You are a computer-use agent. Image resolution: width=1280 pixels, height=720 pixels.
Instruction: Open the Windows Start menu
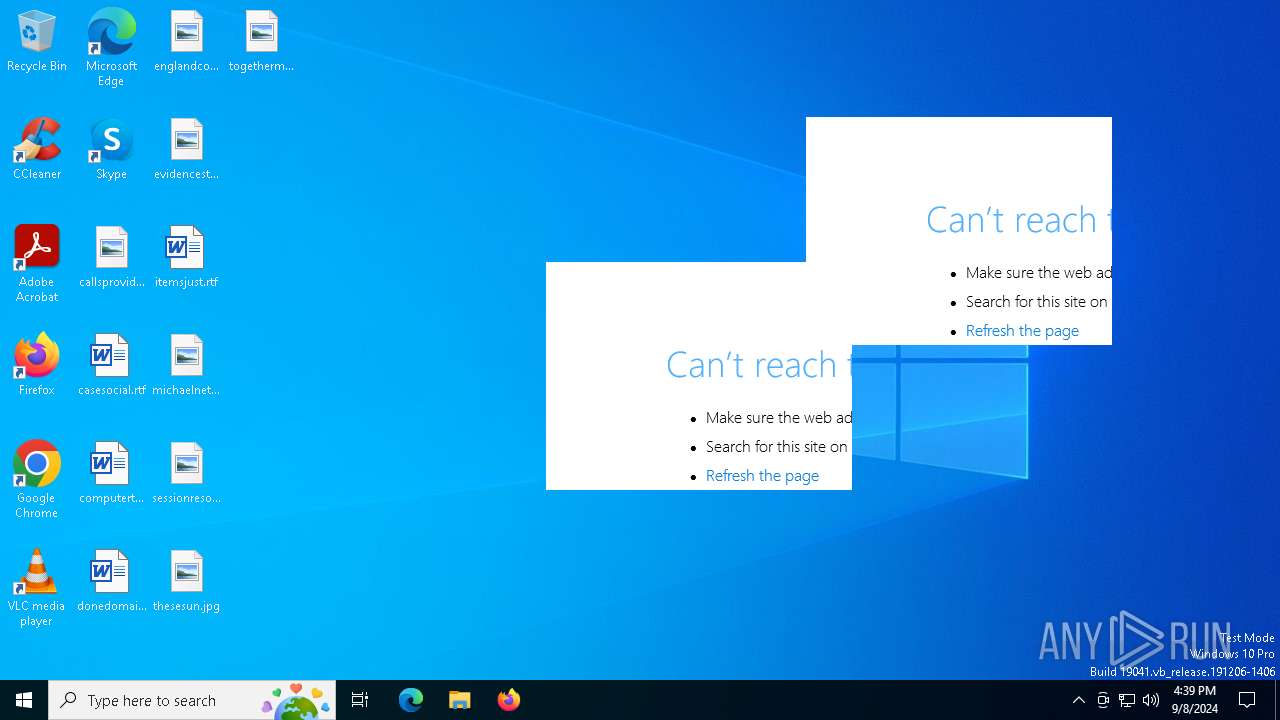click(x=24, y=700)
